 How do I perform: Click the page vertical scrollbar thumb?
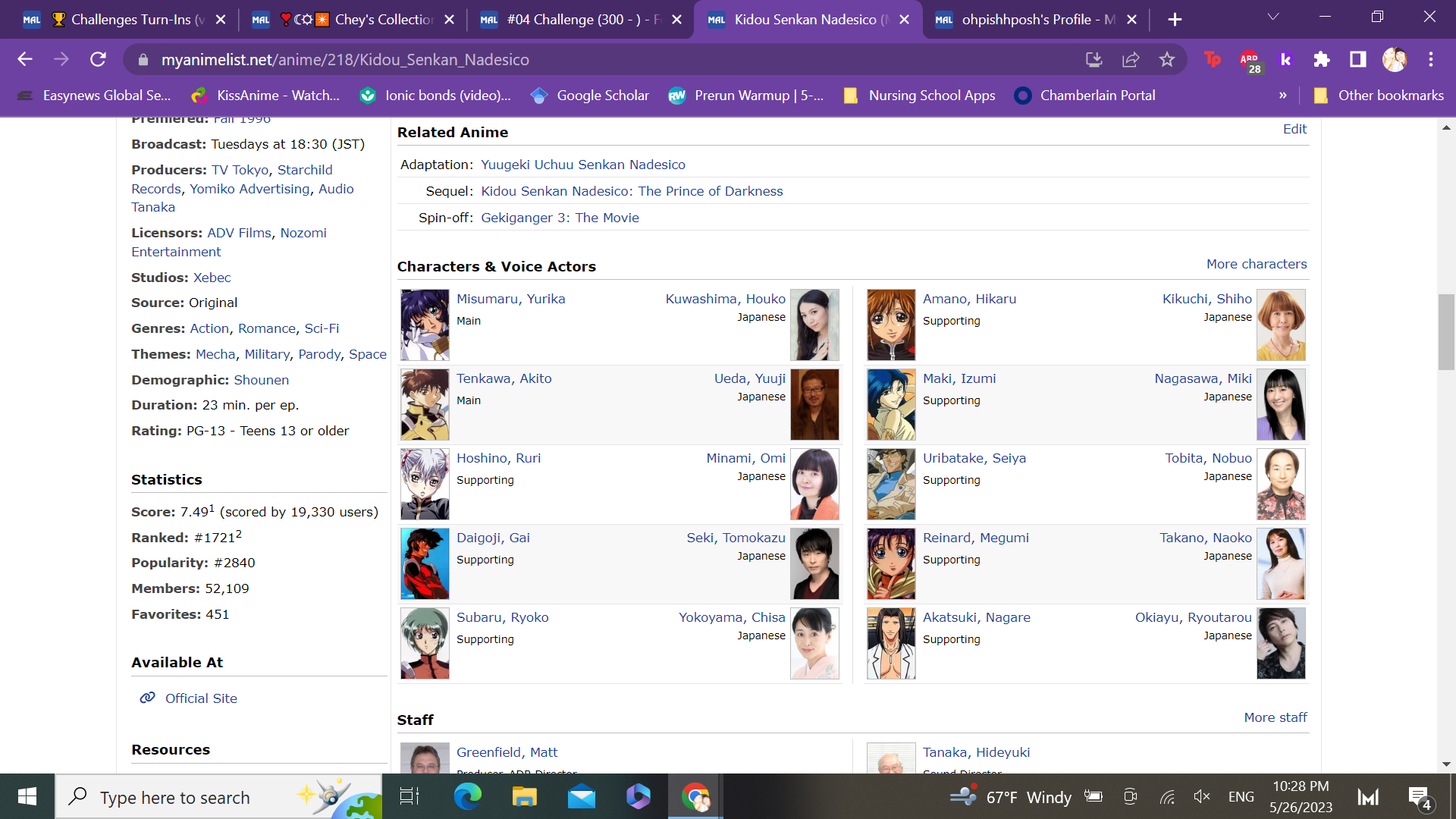(1445, 331)
